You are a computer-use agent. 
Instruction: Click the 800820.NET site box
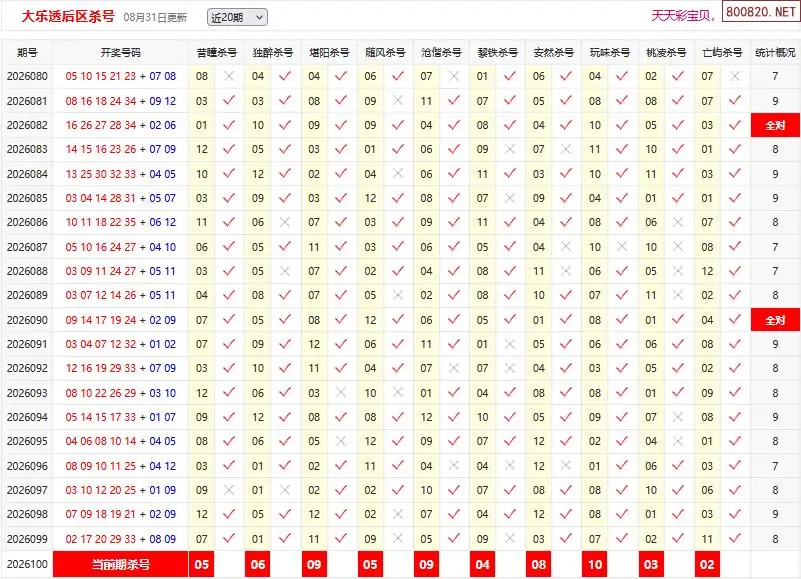pyautogui.click(x=761, y=12)
